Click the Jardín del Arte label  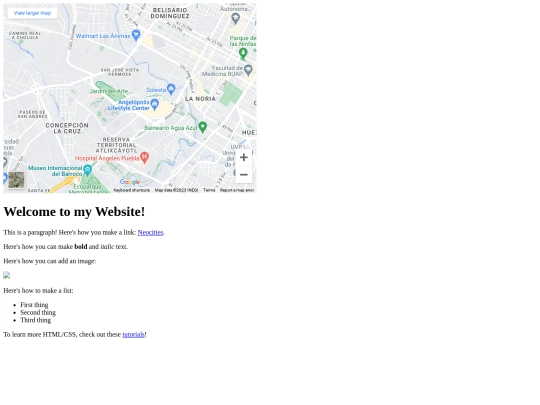click(108, 91)
